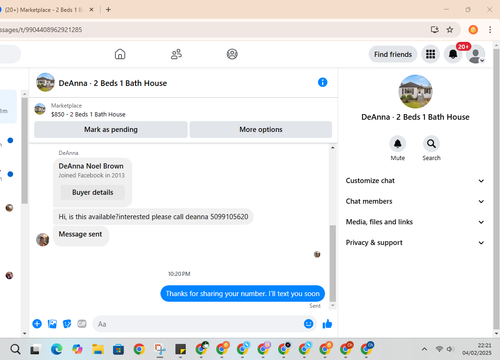
Task: Open notifications bell with 20+ badge
Action: tap(453, 54)
